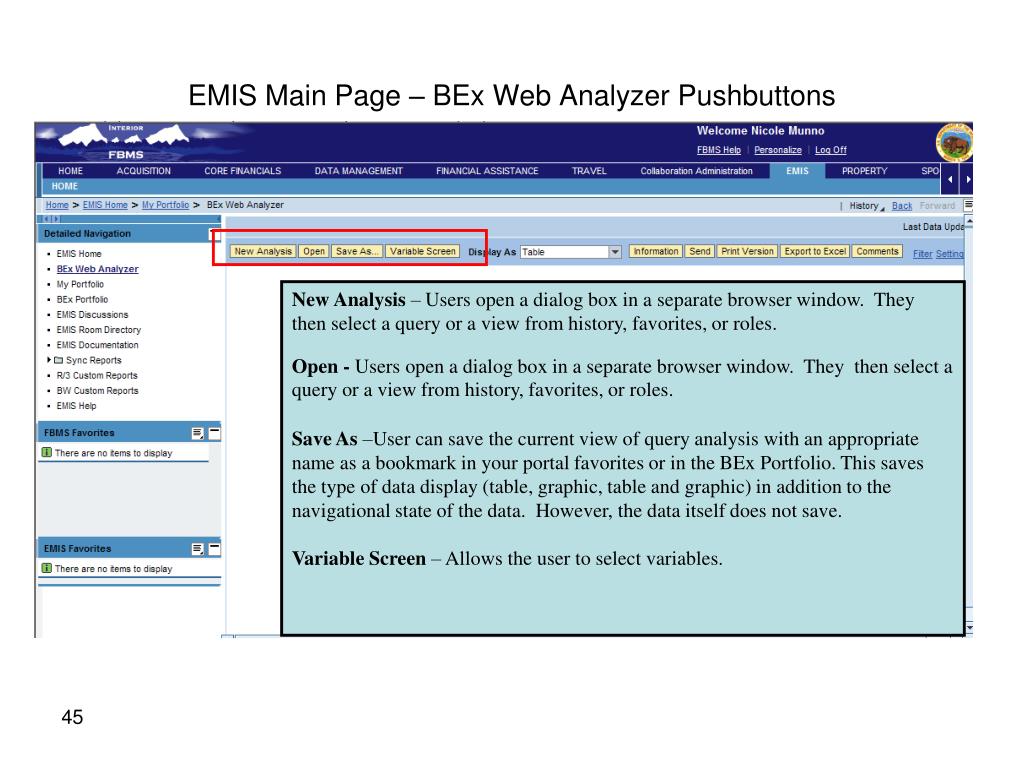Select R/3 Custom Reports item

tap(97, 376)
